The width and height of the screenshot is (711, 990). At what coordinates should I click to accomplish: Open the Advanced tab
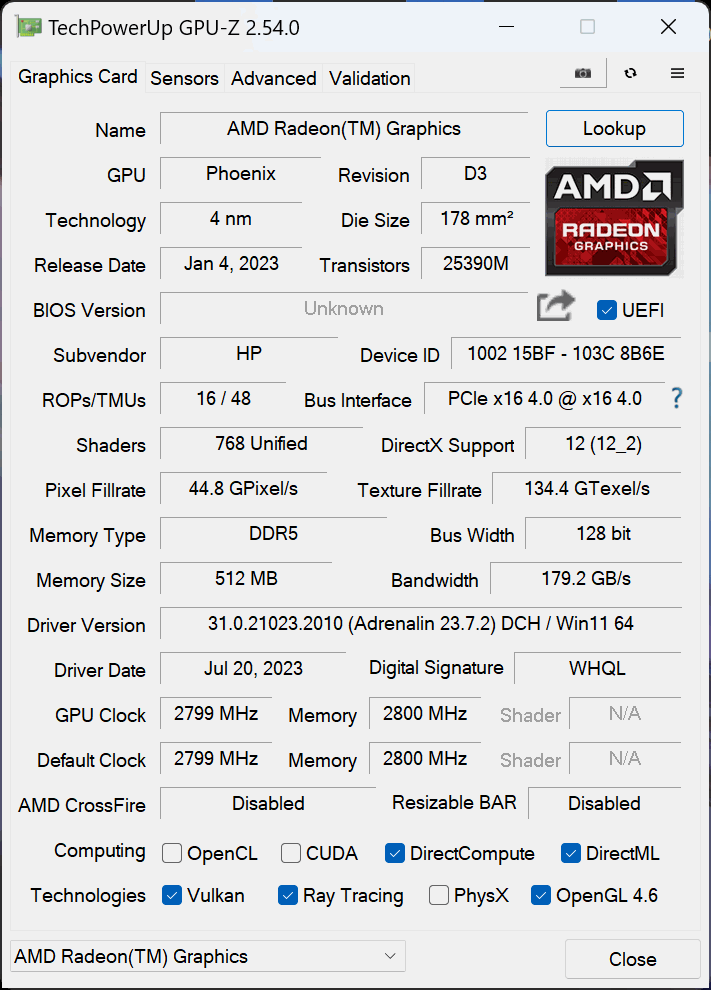tap(273, 78)
